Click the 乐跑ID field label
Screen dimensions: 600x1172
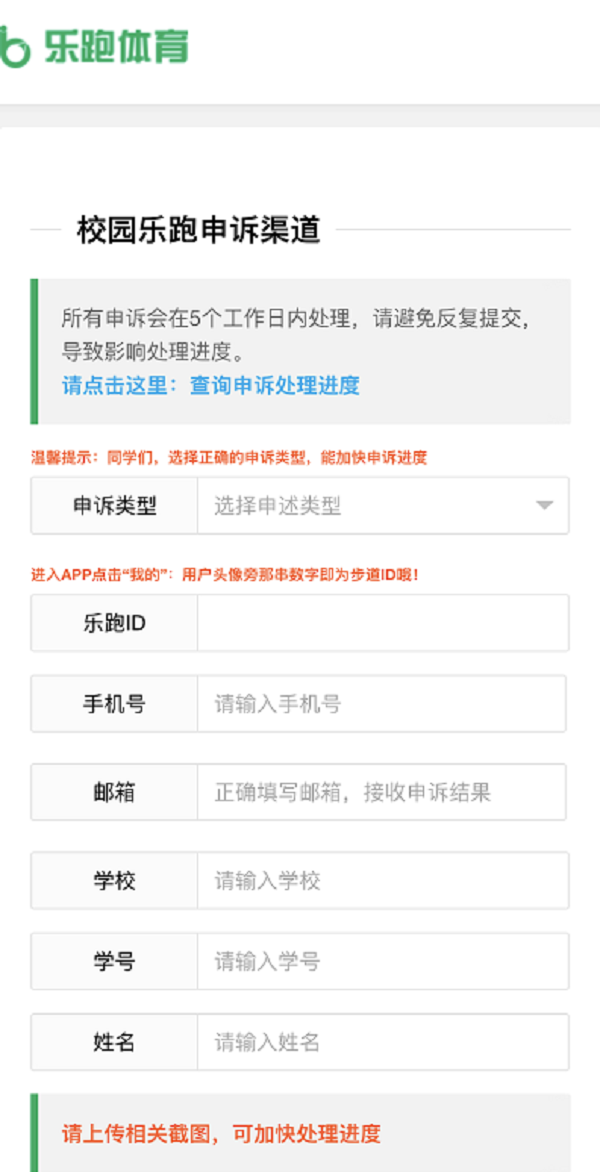[x=114, y=623]
